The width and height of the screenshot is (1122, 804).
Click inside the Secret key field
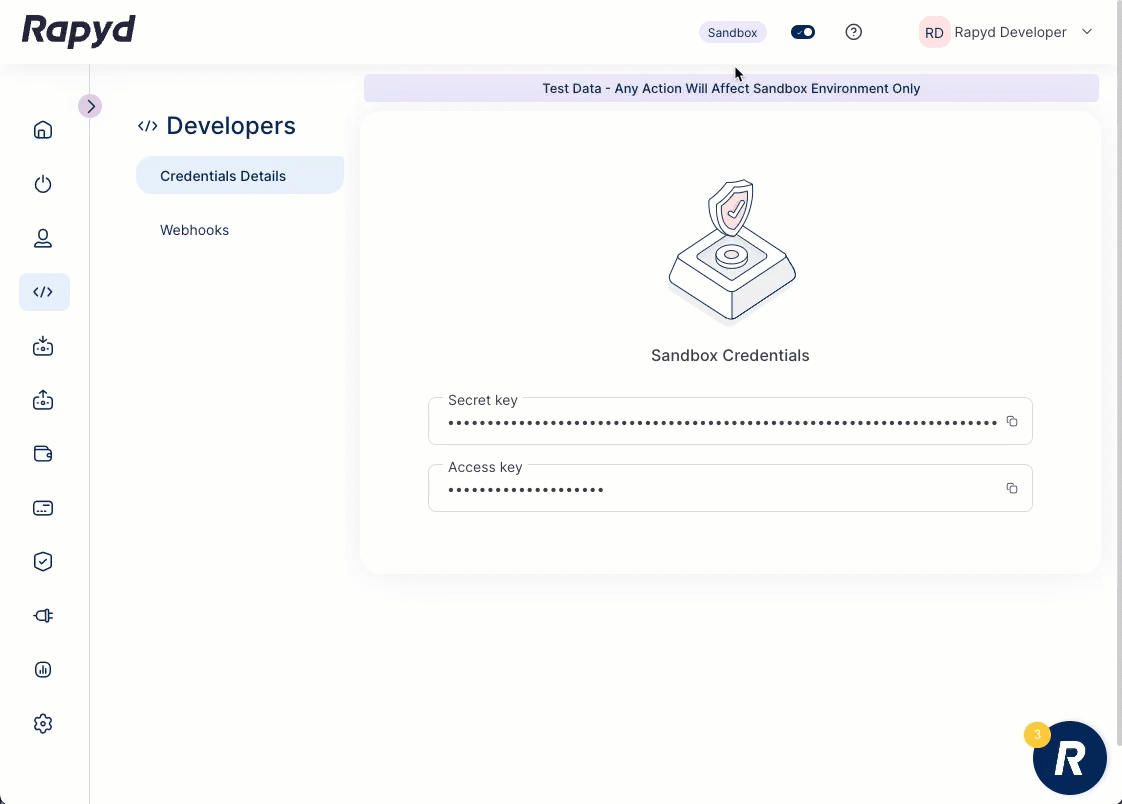pos(730,421)
